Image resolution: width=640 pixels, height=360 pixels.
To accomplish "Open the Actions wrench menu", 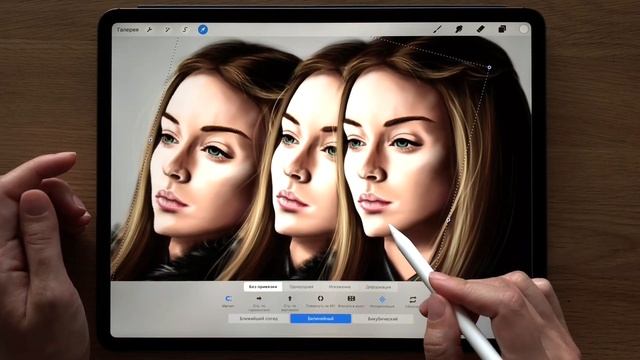I will coord(149,29).
